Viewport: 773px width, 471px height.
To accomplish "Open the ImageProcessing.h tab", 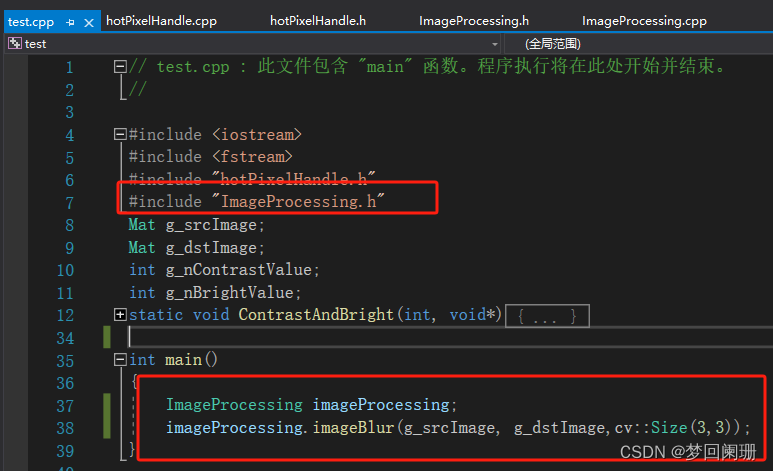I will (x=474, y=21).
